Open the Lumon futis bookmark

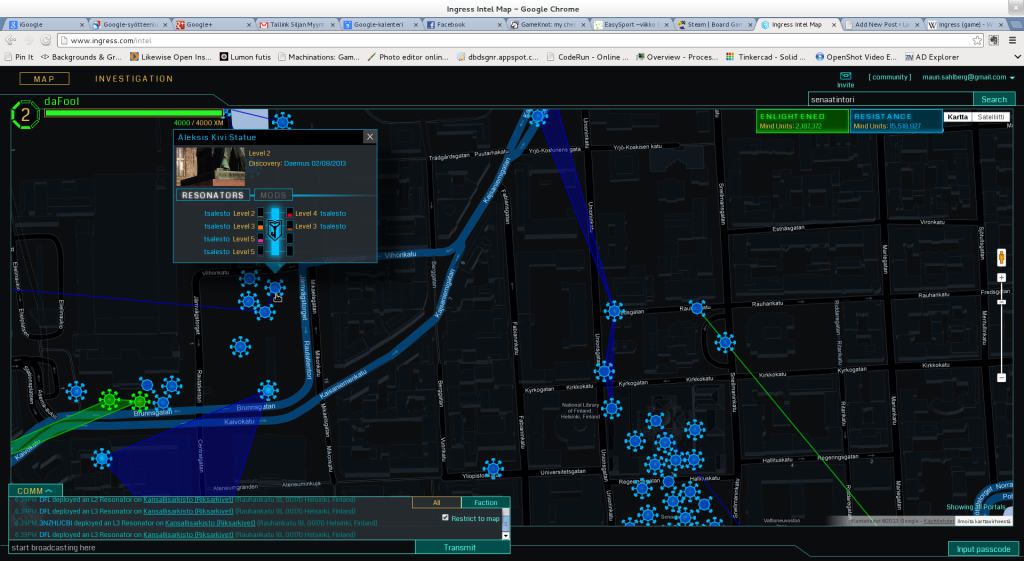pos(245,57)
